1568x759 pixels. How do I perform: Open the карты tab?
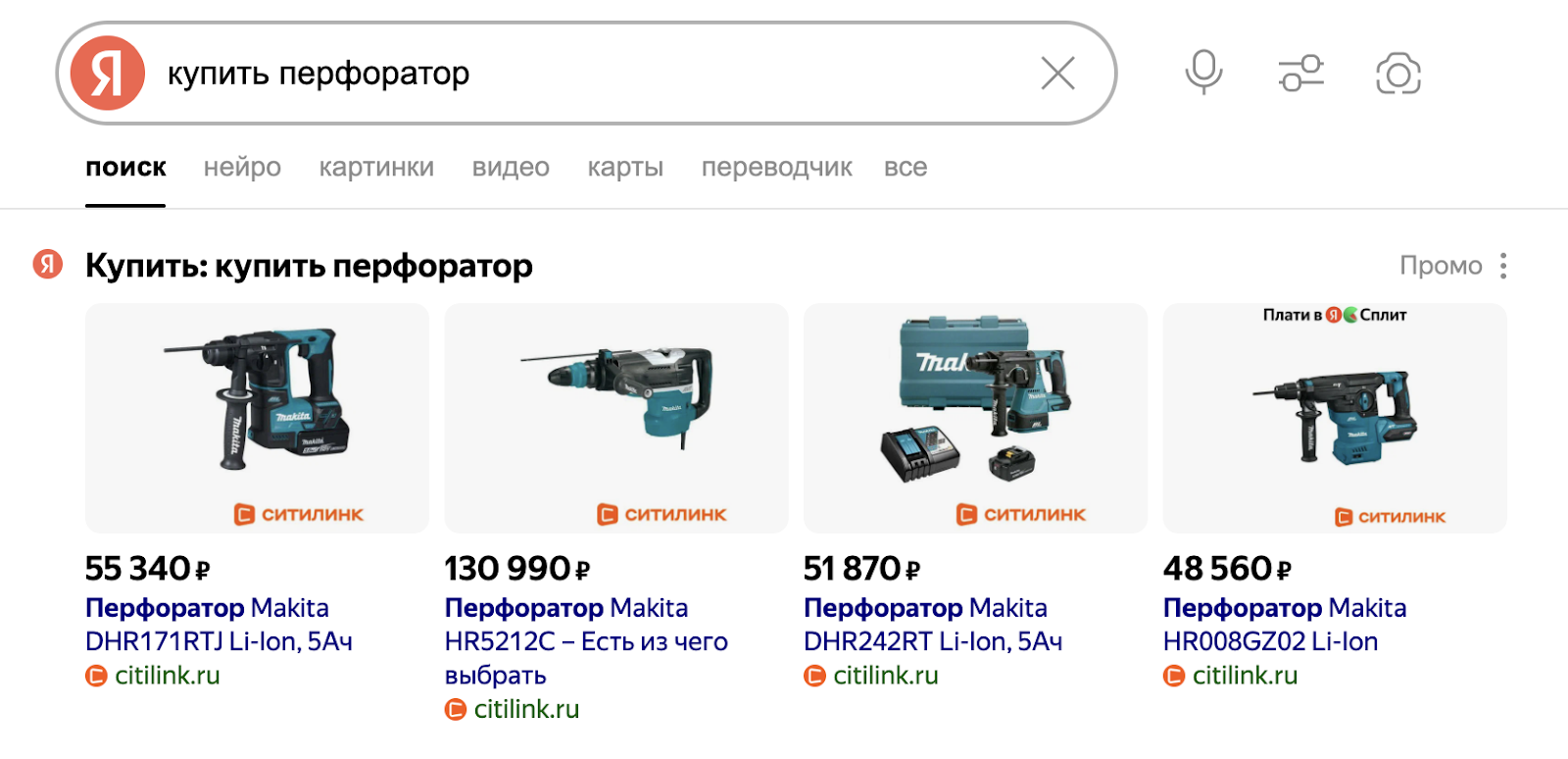point(625,168)
